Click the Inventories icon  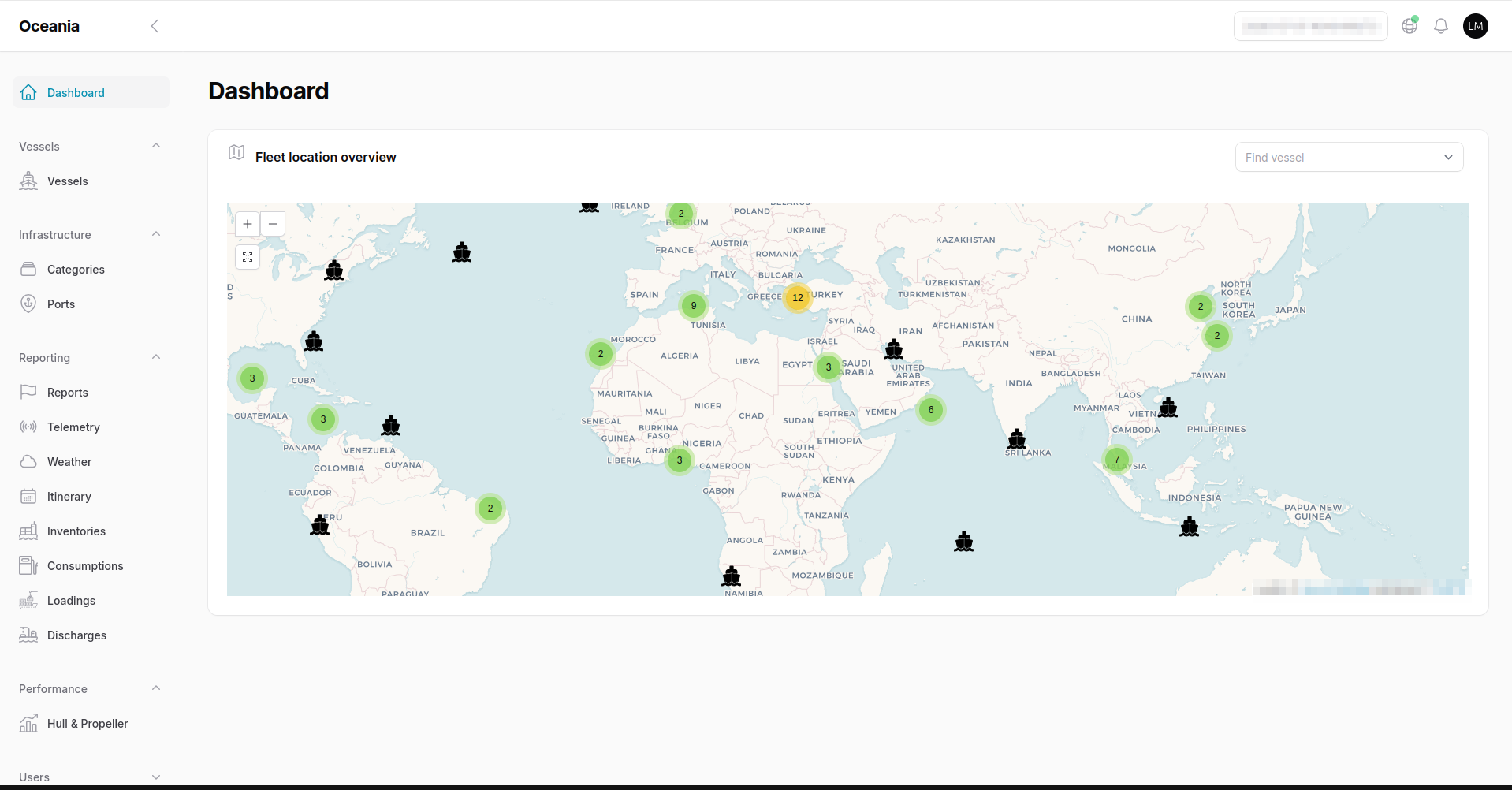(28, 531)
